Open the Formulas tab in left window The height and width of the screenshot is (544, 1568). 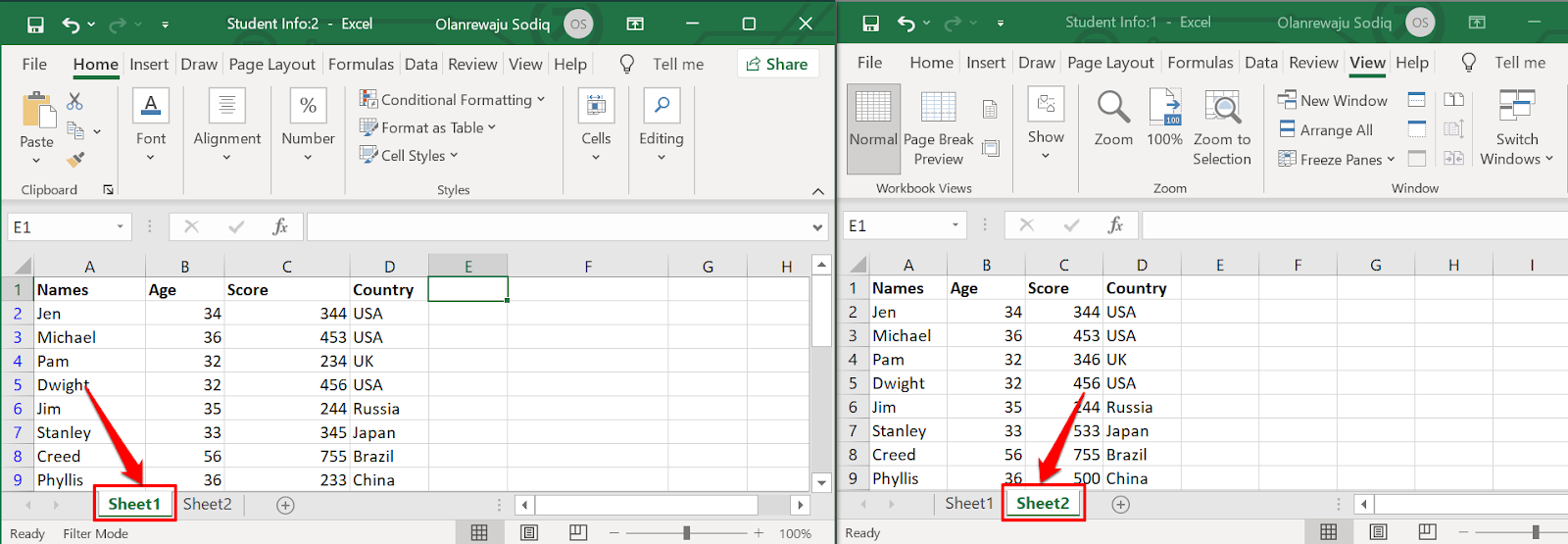[x=361, y=64]
